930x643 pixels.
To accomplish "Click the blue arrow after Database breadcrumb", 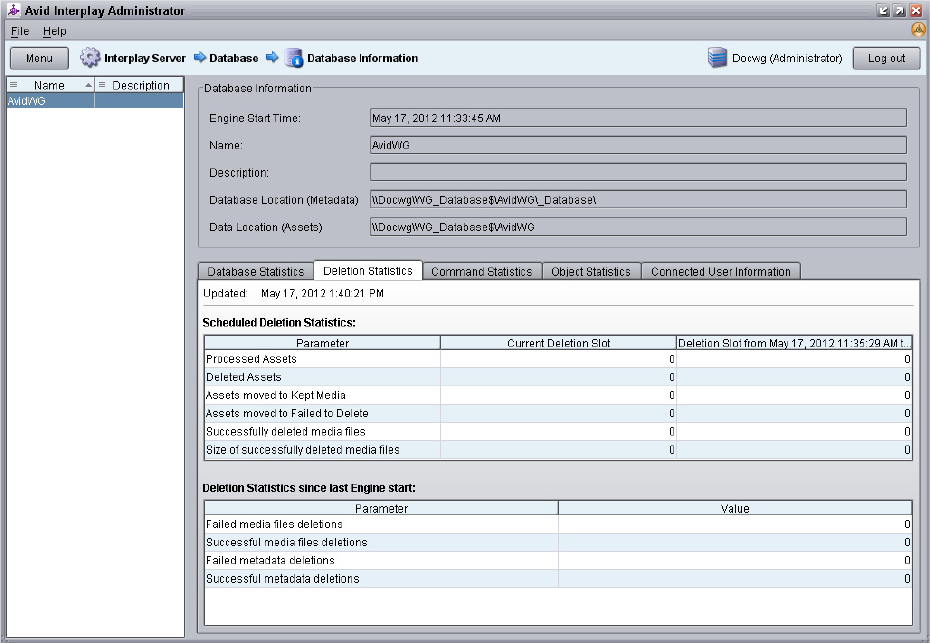I will click(271, 58).
